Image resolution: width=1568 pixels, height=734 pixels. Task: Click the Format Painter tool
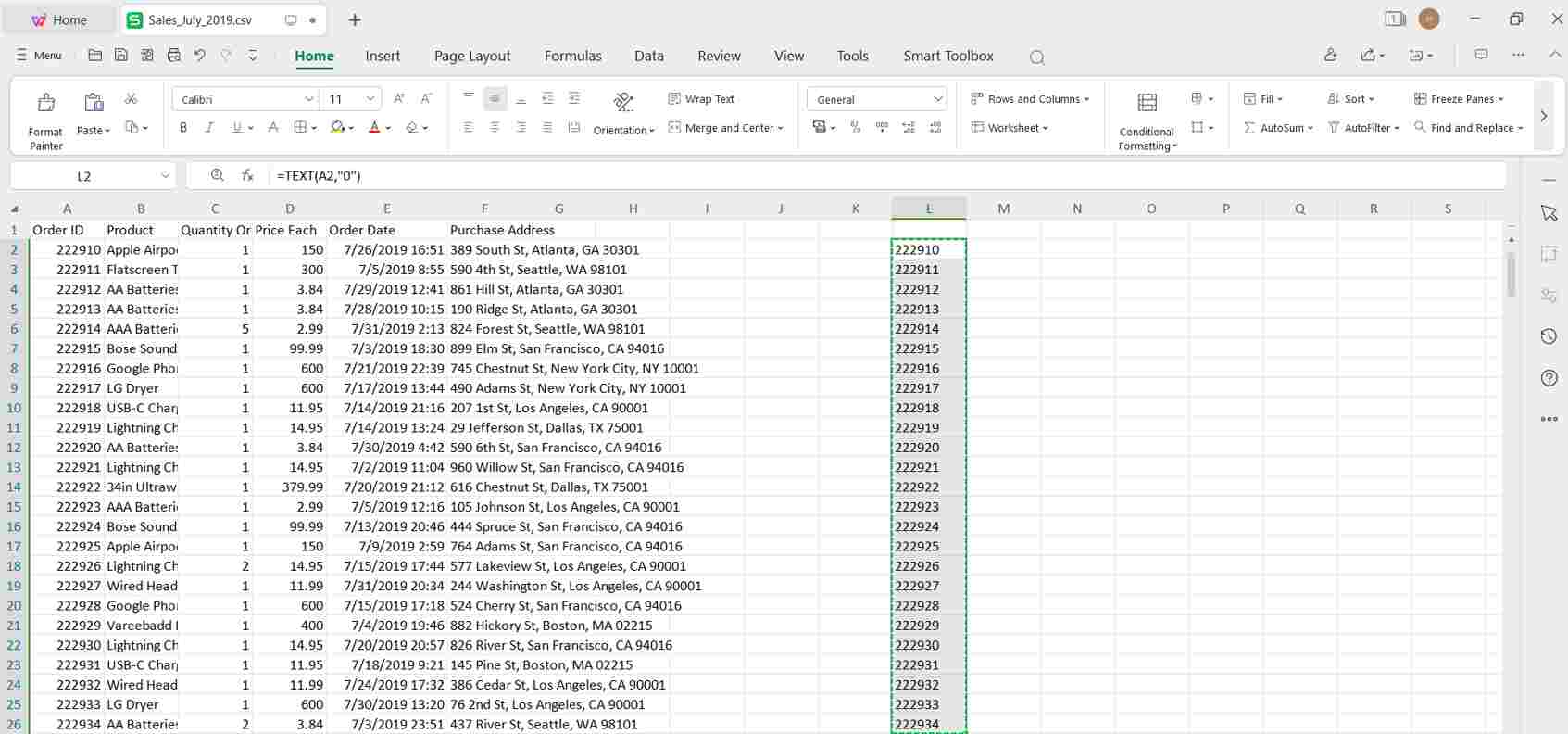(x=45, y=120)
